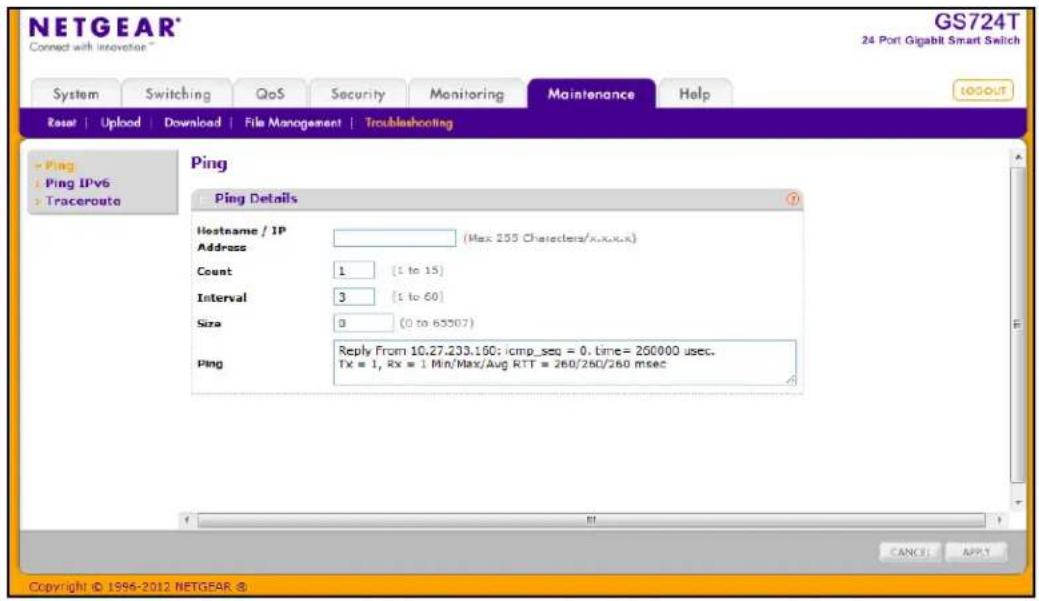Click the GS724T model name
Viewport: 1039px width, 601px height.
click(x=977, y=22)
